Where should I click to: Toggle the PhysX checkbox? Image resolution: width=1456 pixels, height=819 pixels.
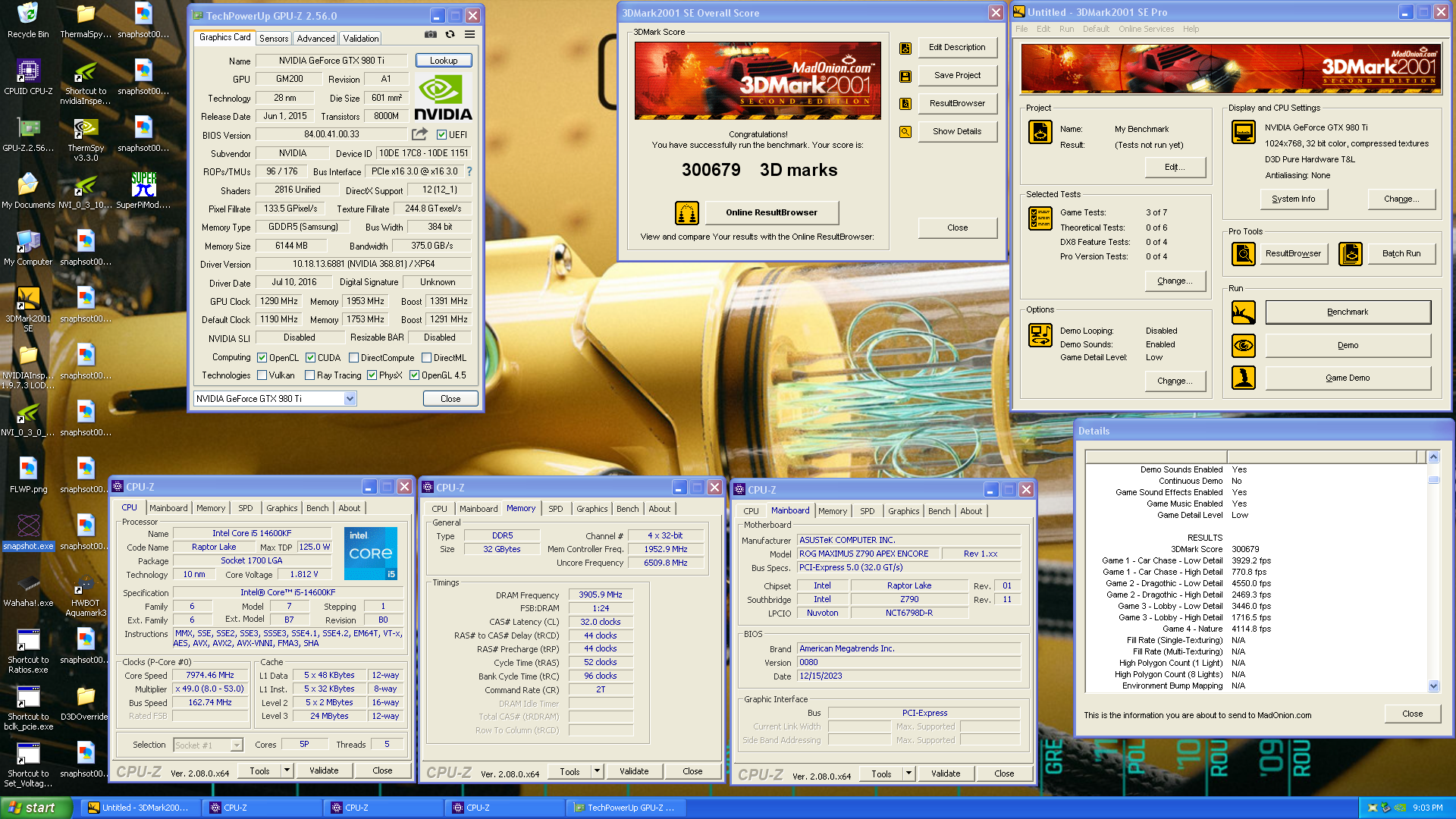pos(372,375)
